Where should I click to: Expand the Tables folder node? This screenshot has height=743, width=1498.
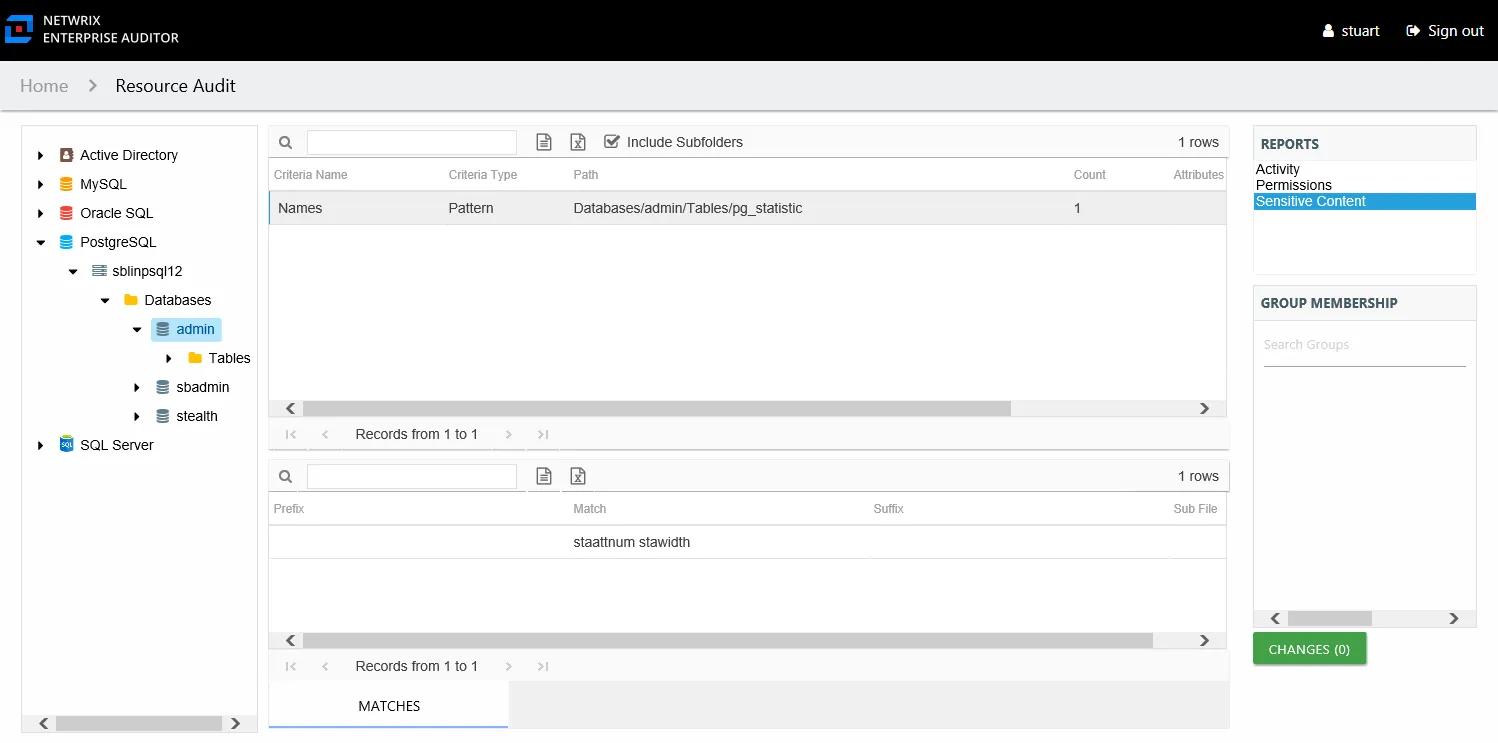[169, 358]
